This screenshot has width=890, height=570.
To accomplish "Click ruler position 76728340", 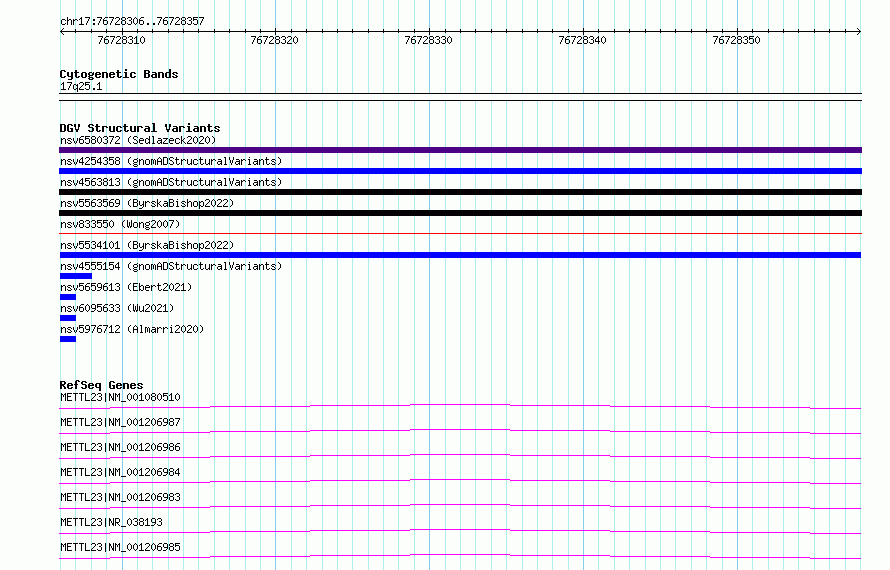I will pos(582,40).
